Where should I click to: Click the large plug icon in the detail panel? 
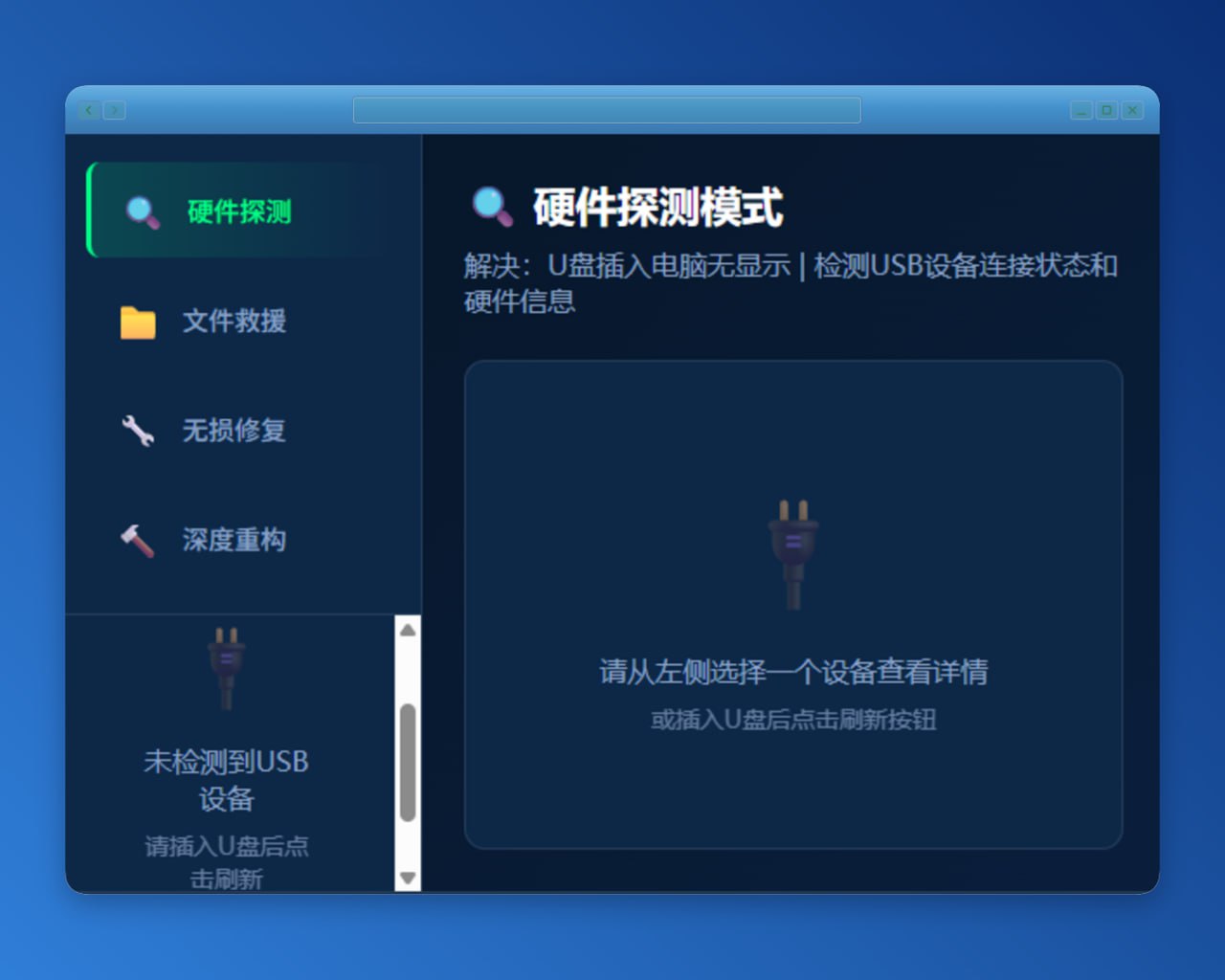[793, 553]
